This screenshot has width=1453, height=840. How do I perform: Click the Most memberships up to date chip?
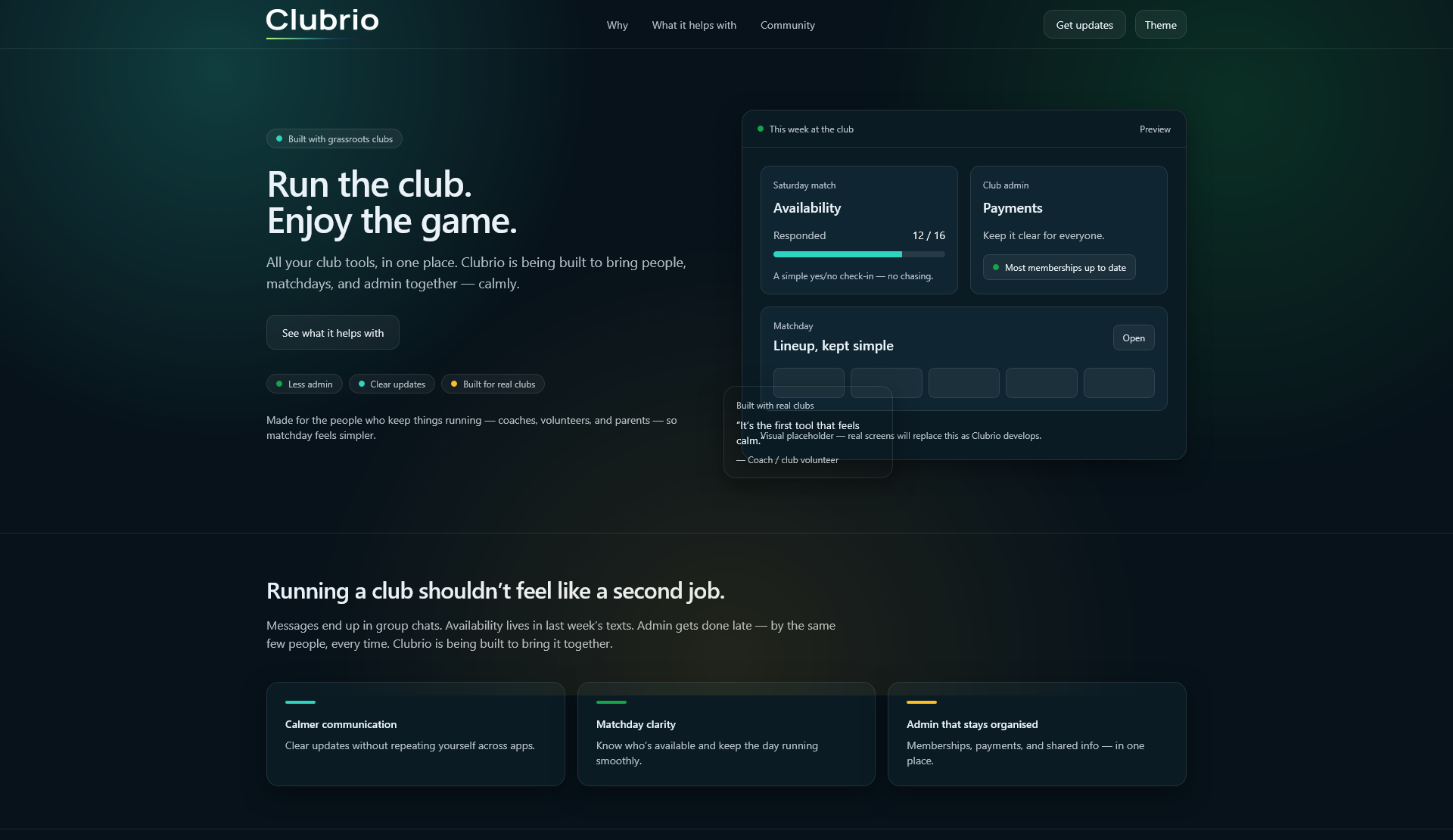[1059, 268]
